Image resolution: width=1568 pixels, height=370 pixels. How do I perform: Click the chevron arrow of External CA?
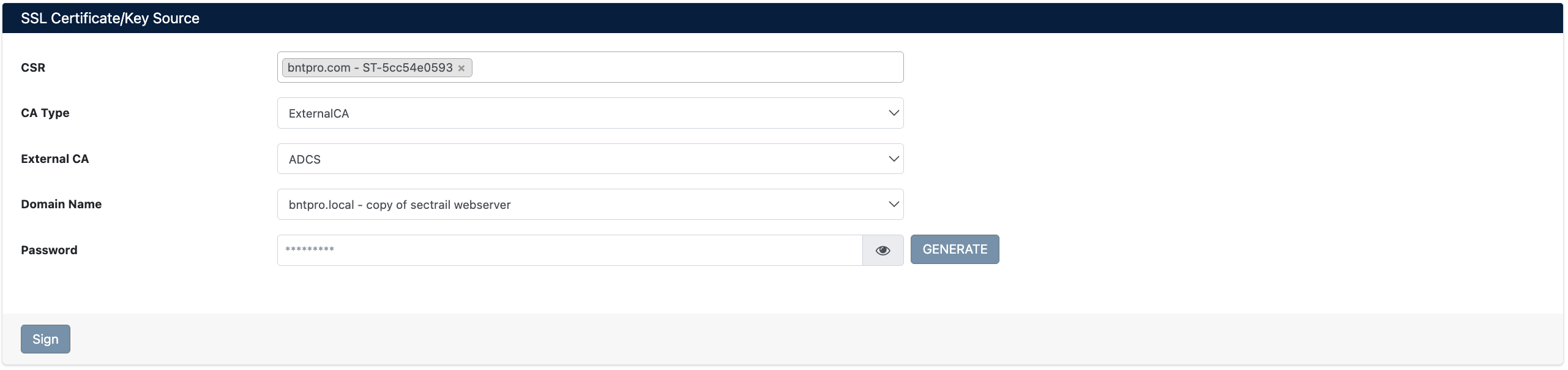(894, 159)
